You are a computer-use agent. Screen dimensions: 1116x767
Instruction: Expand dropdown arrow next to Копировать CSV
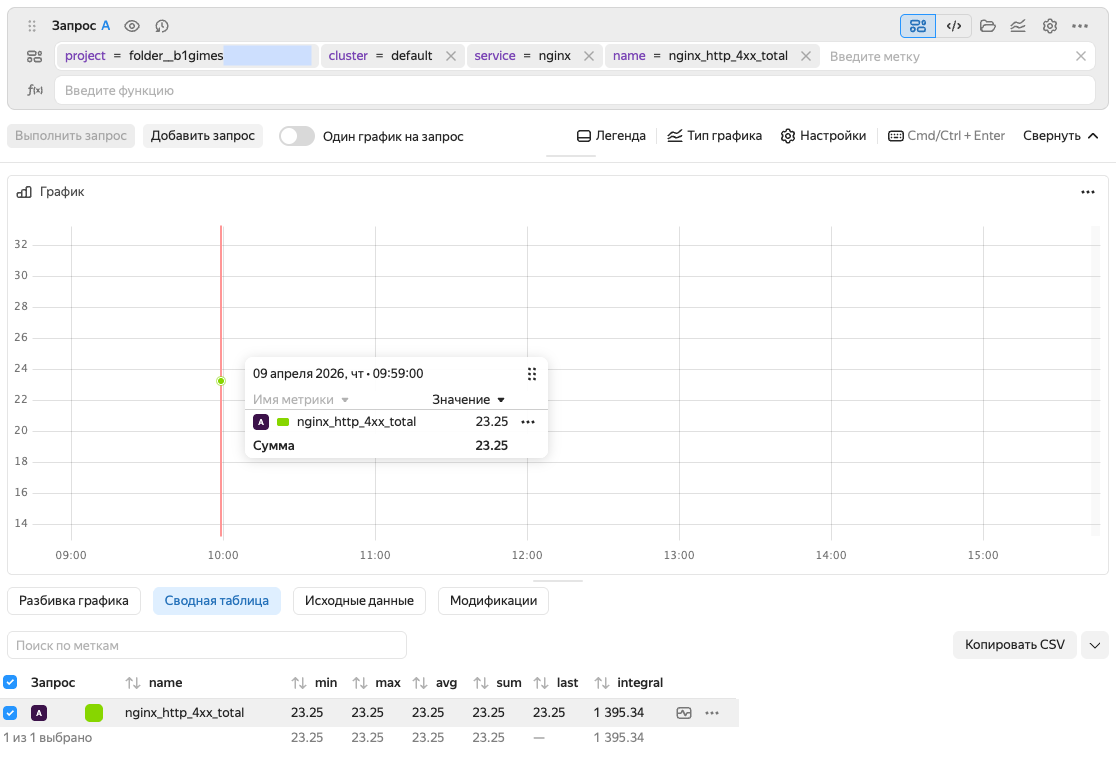coord(1095,645)
